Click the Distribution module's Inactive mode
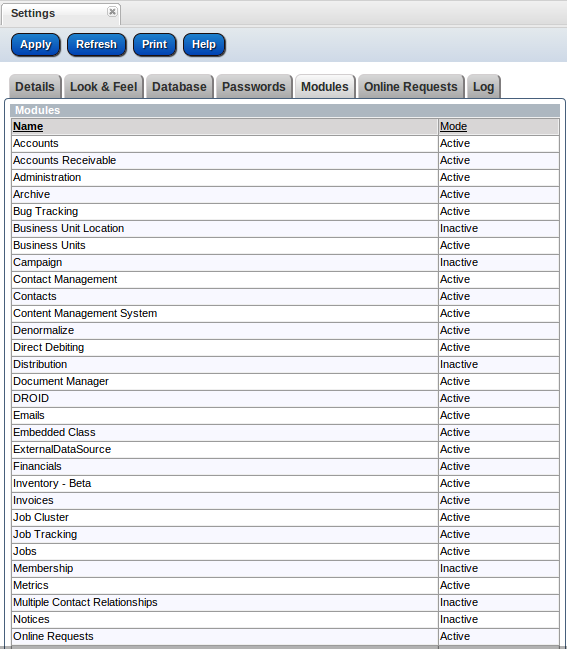This screenshot has width=567, height=649. (x=459, y=364)
